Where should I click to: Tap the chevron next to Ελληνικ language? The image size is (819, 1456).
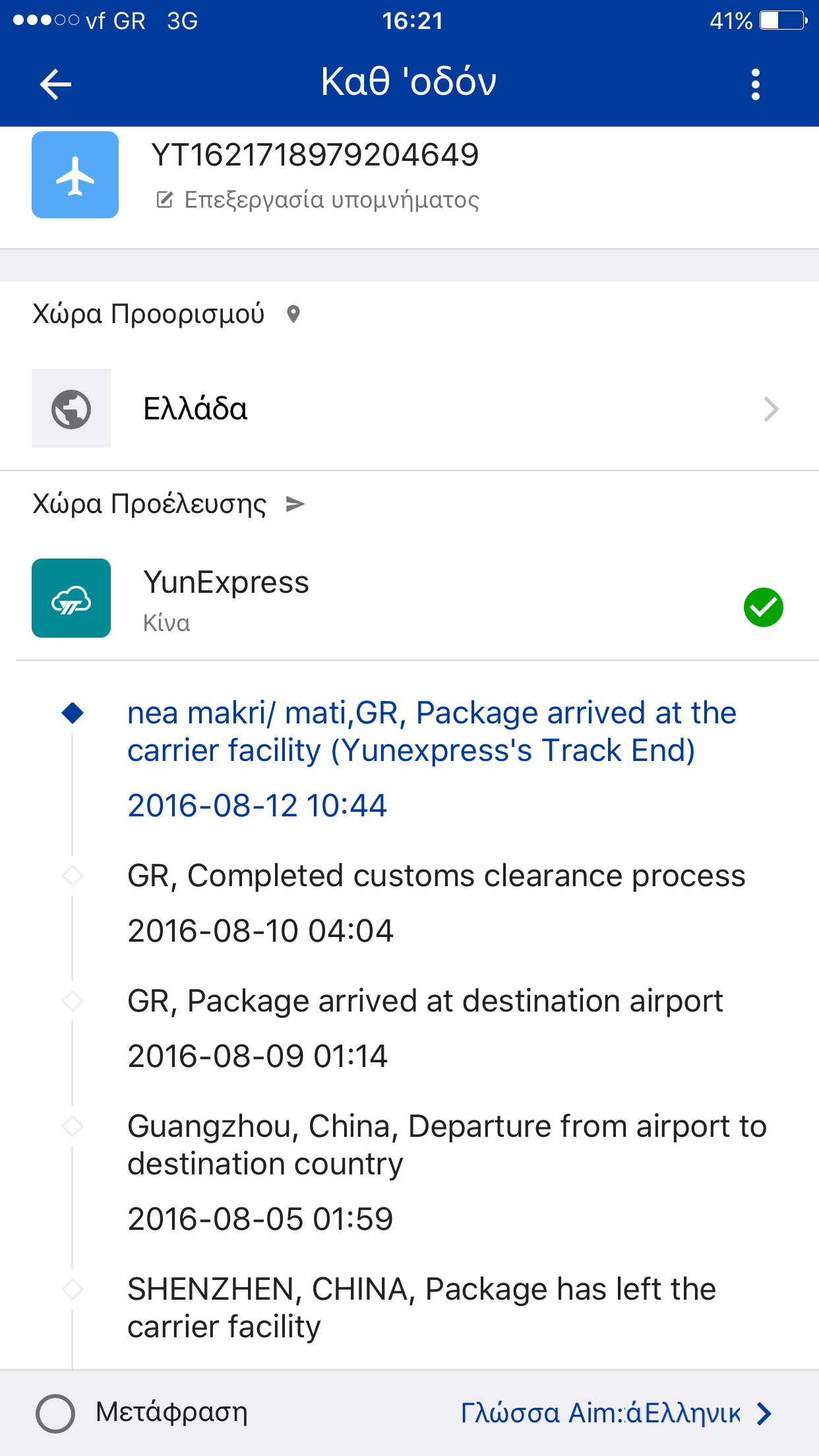click(764, 1413)
